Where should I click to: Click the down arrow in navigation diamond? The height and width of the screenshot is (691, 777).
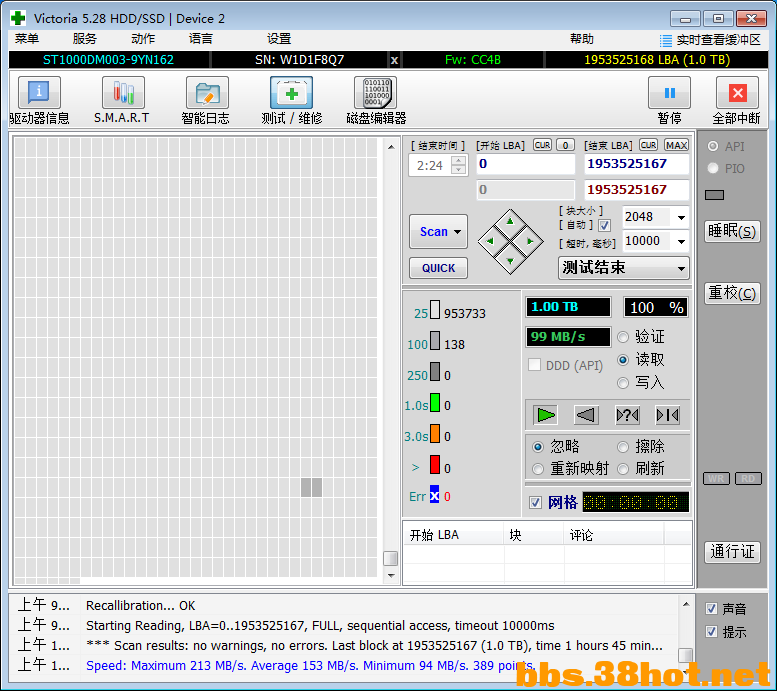click(x=510, y=261)
